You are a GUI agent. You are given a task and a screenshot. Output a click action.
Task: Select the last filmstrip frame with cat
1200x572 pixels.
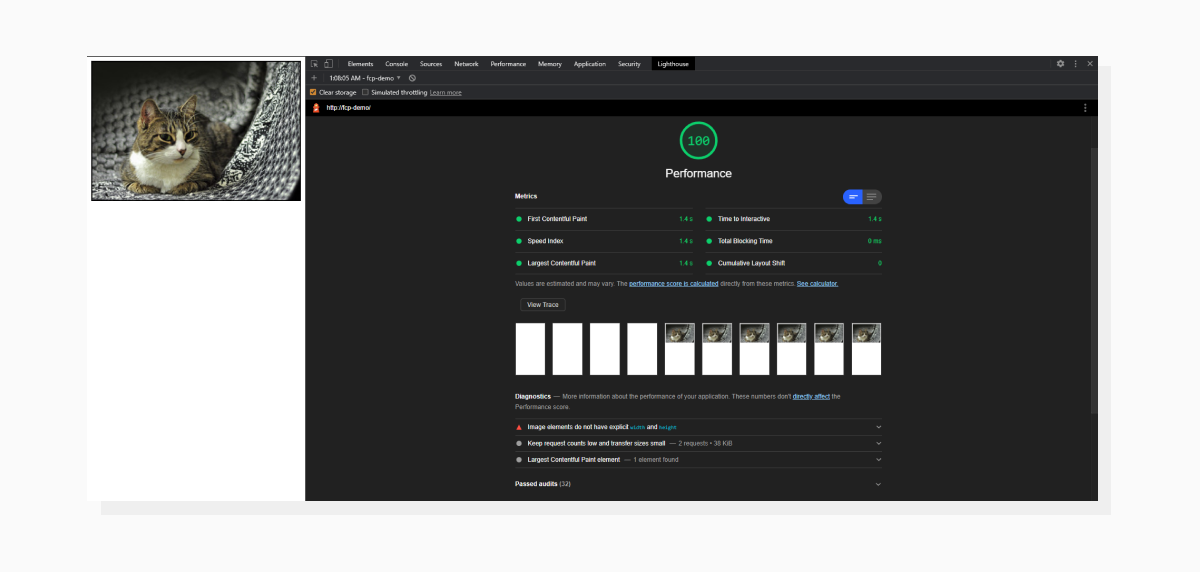(866, 349)
